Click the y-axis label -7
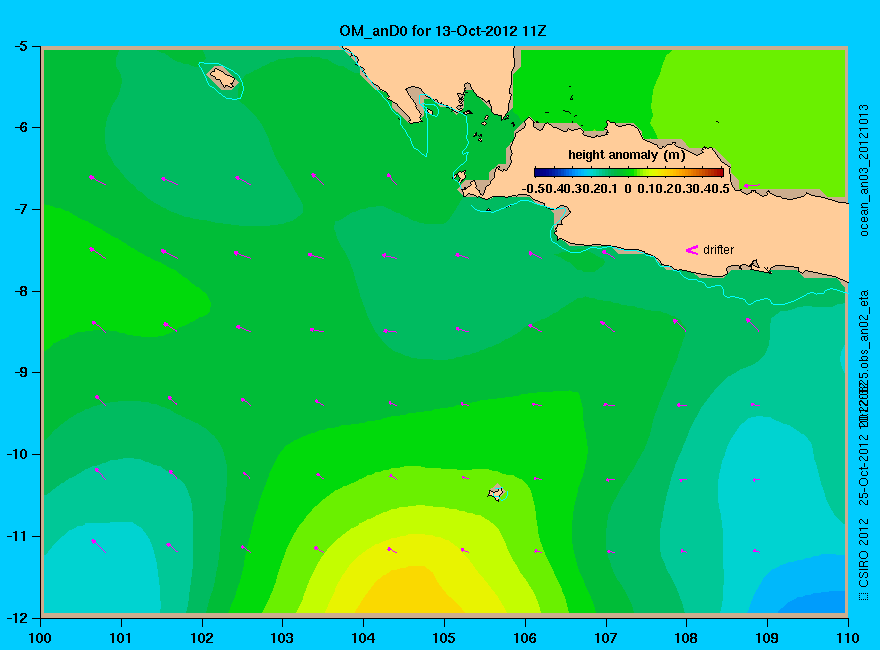Screen dimensions: 880x650 click(x=20, y=209)
